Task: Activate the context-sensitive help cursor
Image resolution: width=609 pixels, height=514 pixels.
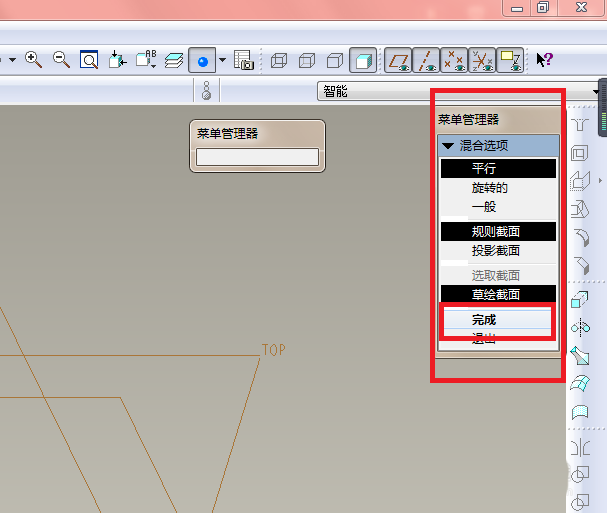Action: 545,60
